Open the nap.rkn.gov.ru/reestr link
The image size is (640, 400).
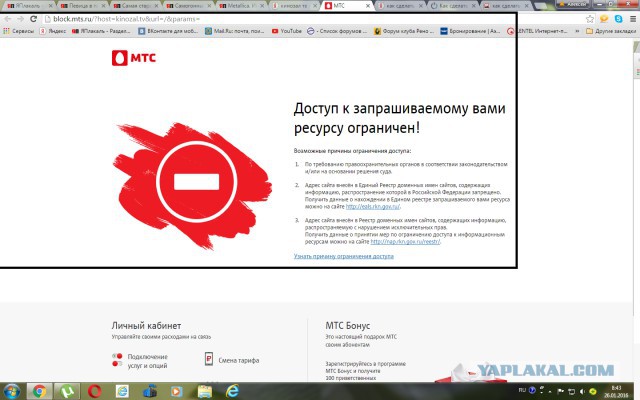405,242
